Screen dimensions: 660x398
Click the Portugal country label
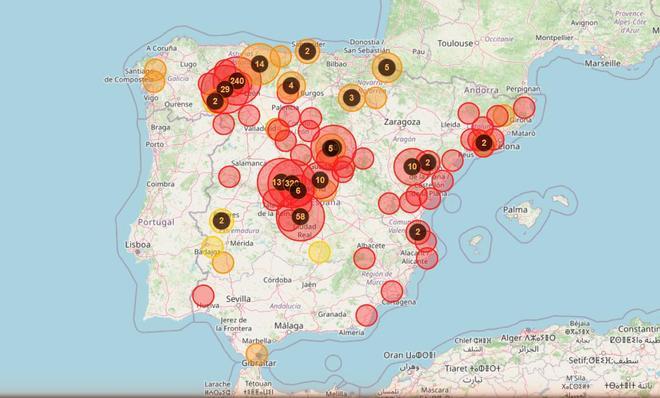(156, 222)
